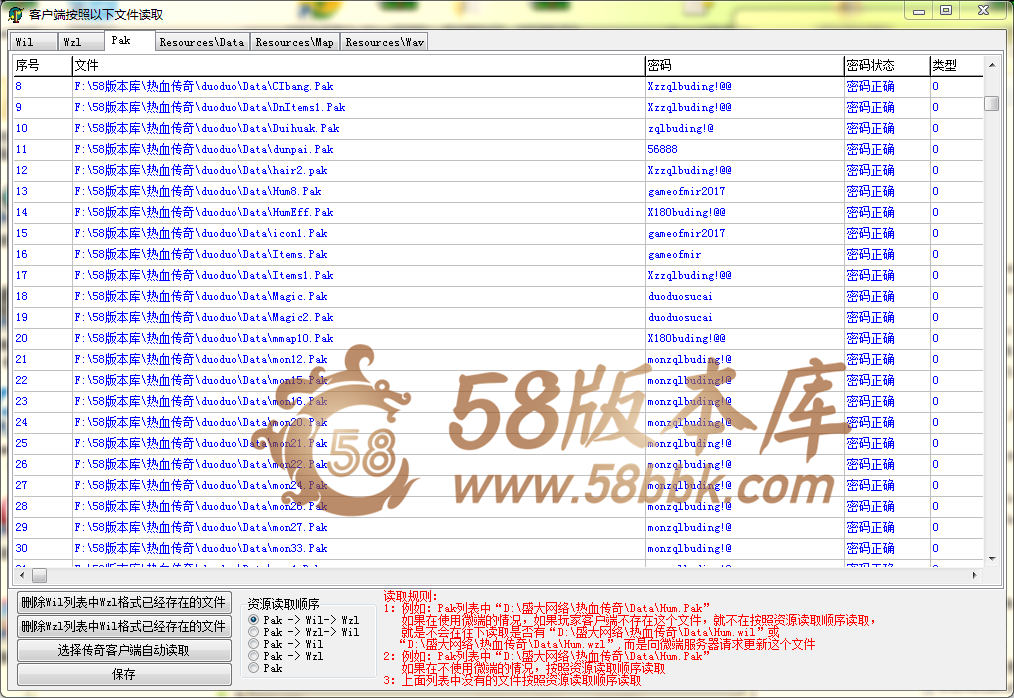Click password duoduosucai in the Magic.Pak row

pos(680,296)
